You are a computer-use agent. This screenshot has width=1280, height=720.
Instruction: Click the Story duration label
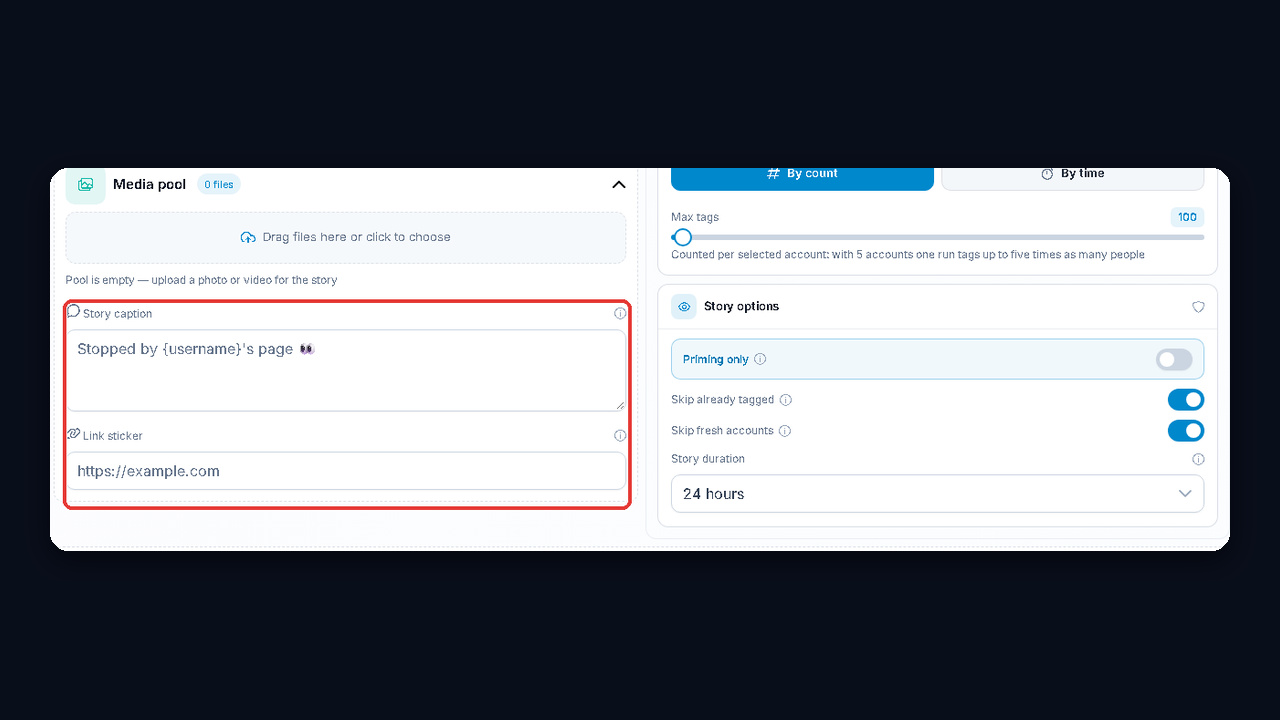click(708, 459)
